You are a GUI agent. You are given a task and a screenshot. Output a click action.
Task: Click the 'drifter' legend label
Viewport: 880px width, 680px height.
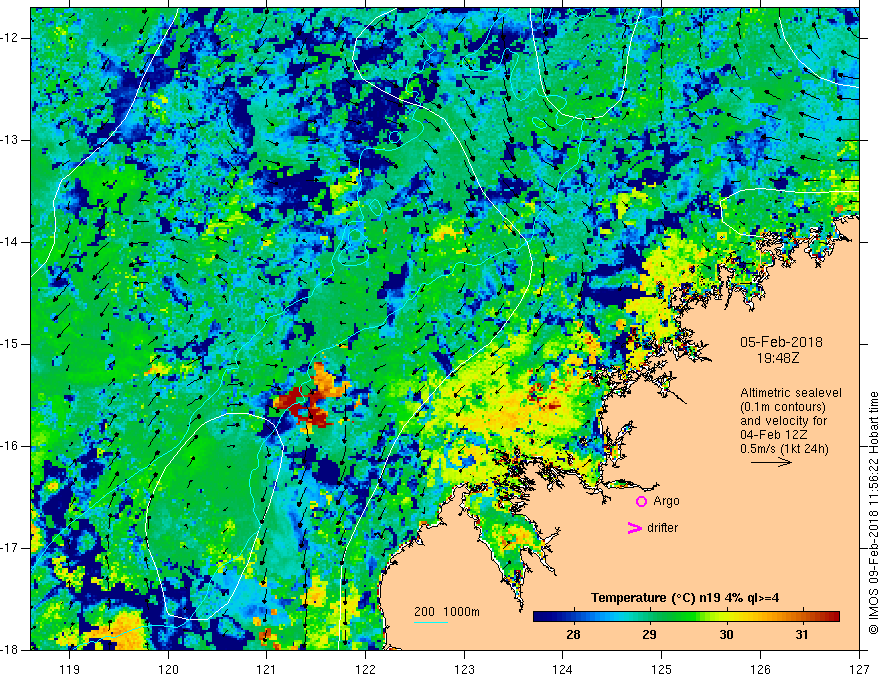tap(662, 528)
